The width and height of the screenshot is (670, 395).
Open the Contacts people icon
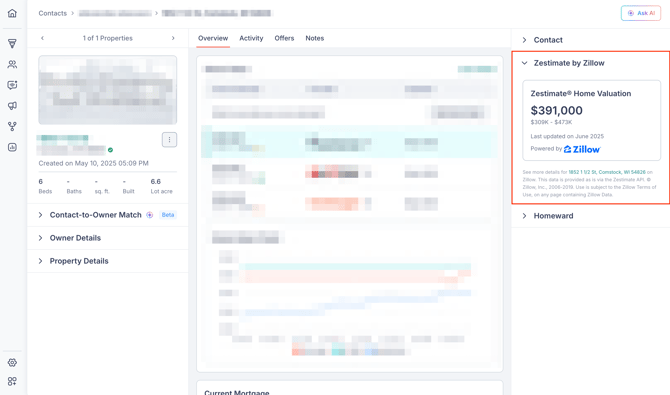point(12,65)
